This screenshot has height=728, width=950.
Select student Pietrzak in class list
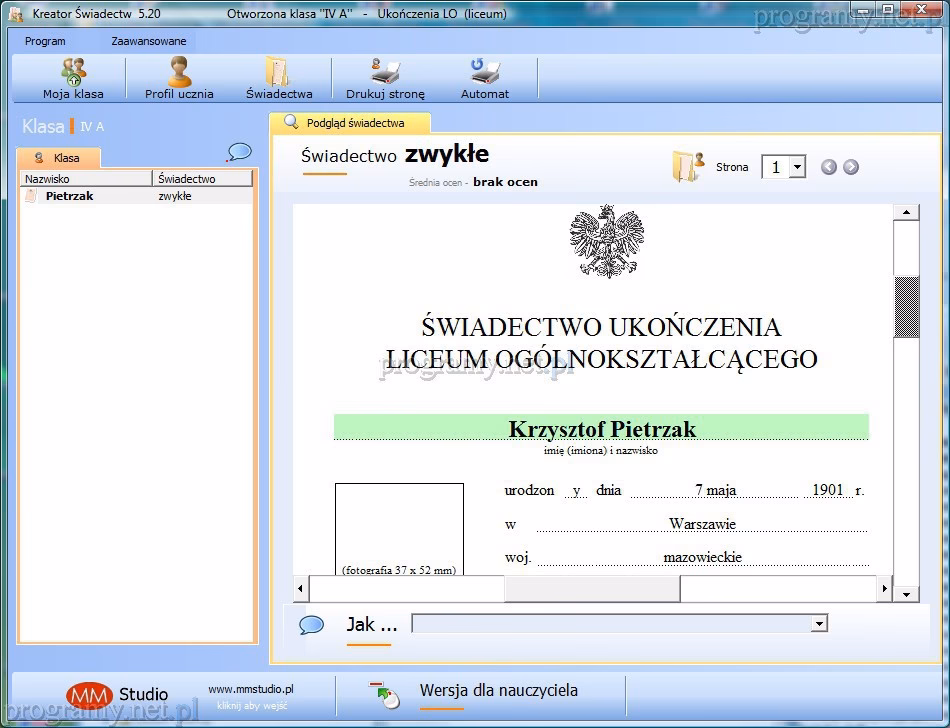click(x=69, y=196)
